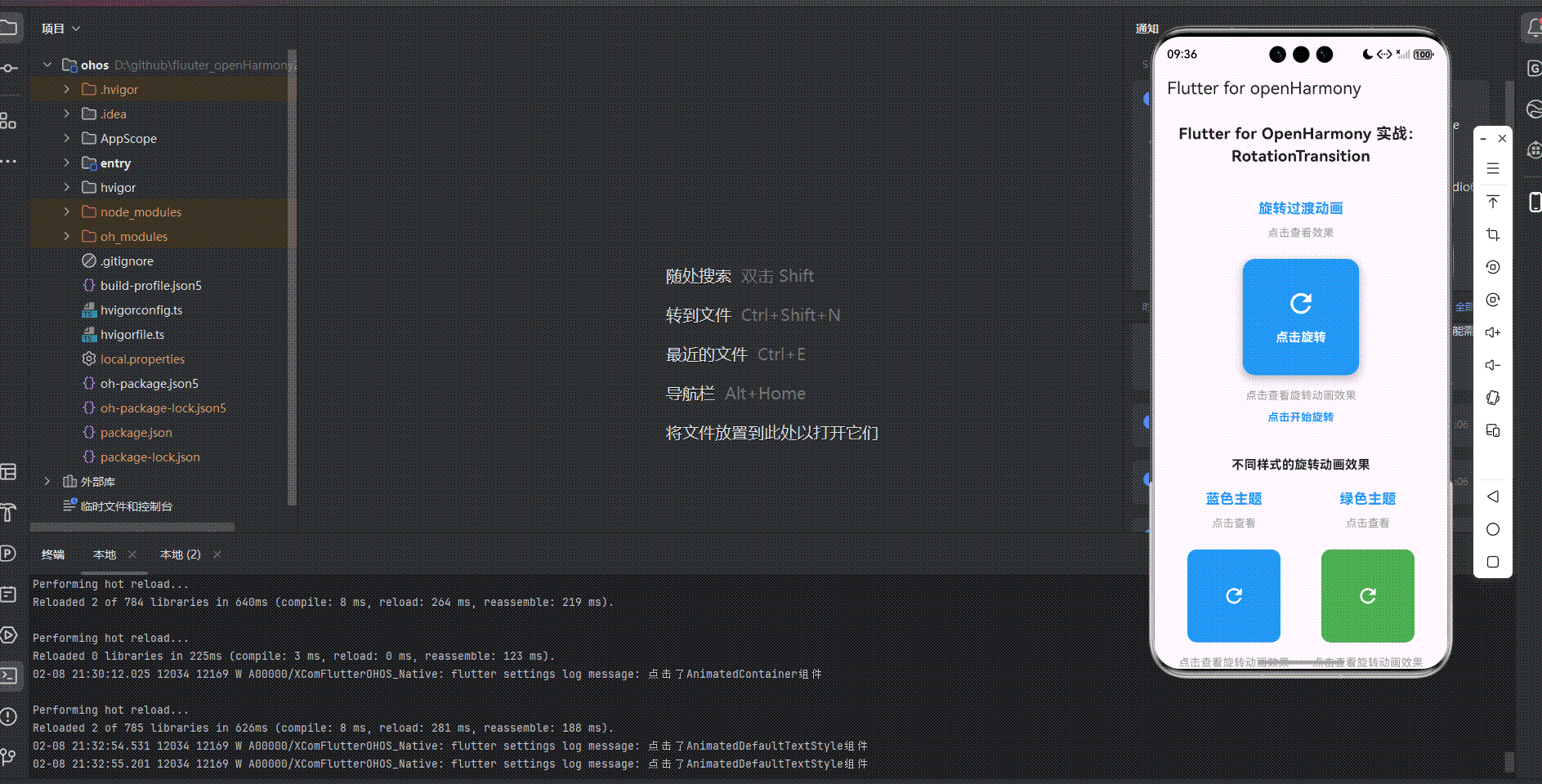The width and height of the screenshot is (1542, 784).
Task: Expand the oh_modules folder
Action: pyautogui.click(x=67, y=236)
